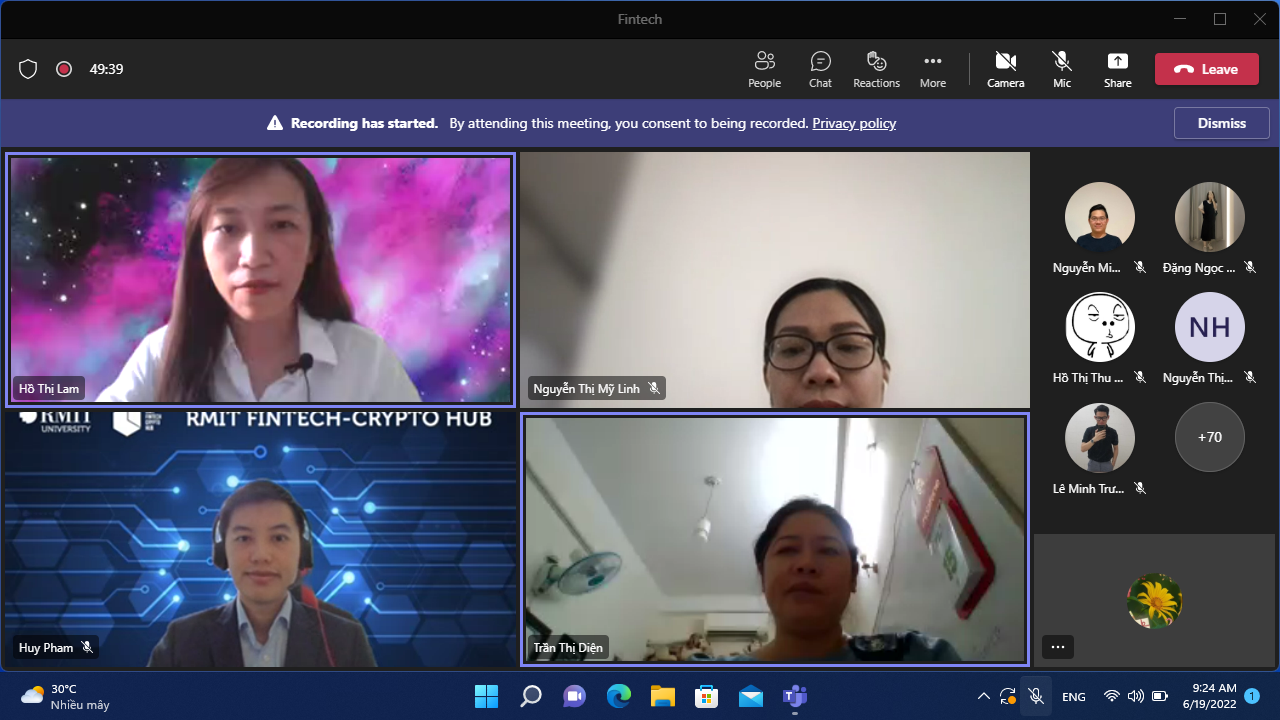Show the +70 additional participants
The height and width of the screenshot is (720, 1280).
[1209, 437]
